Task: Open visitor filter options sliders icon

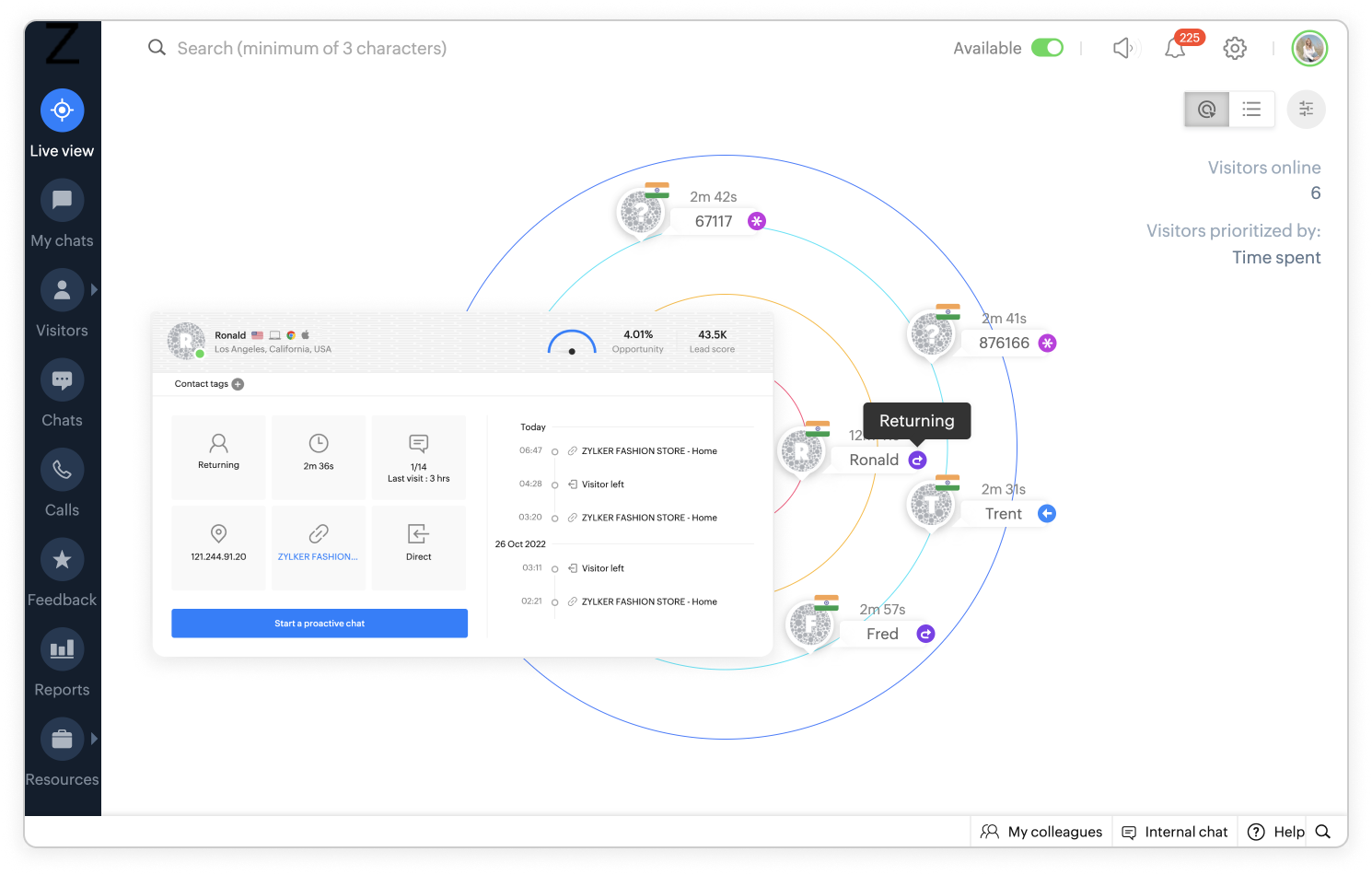Action: coord(1306,110)
